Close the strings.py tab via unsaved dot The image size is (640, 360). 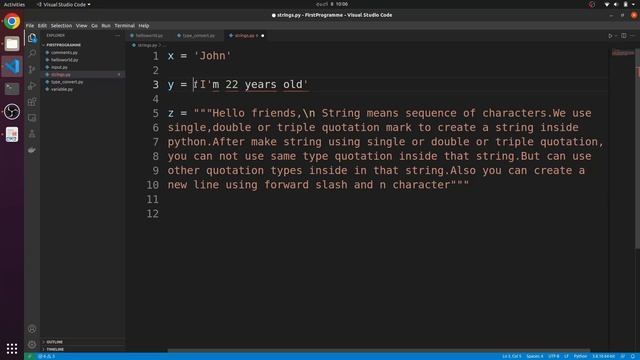262,36
